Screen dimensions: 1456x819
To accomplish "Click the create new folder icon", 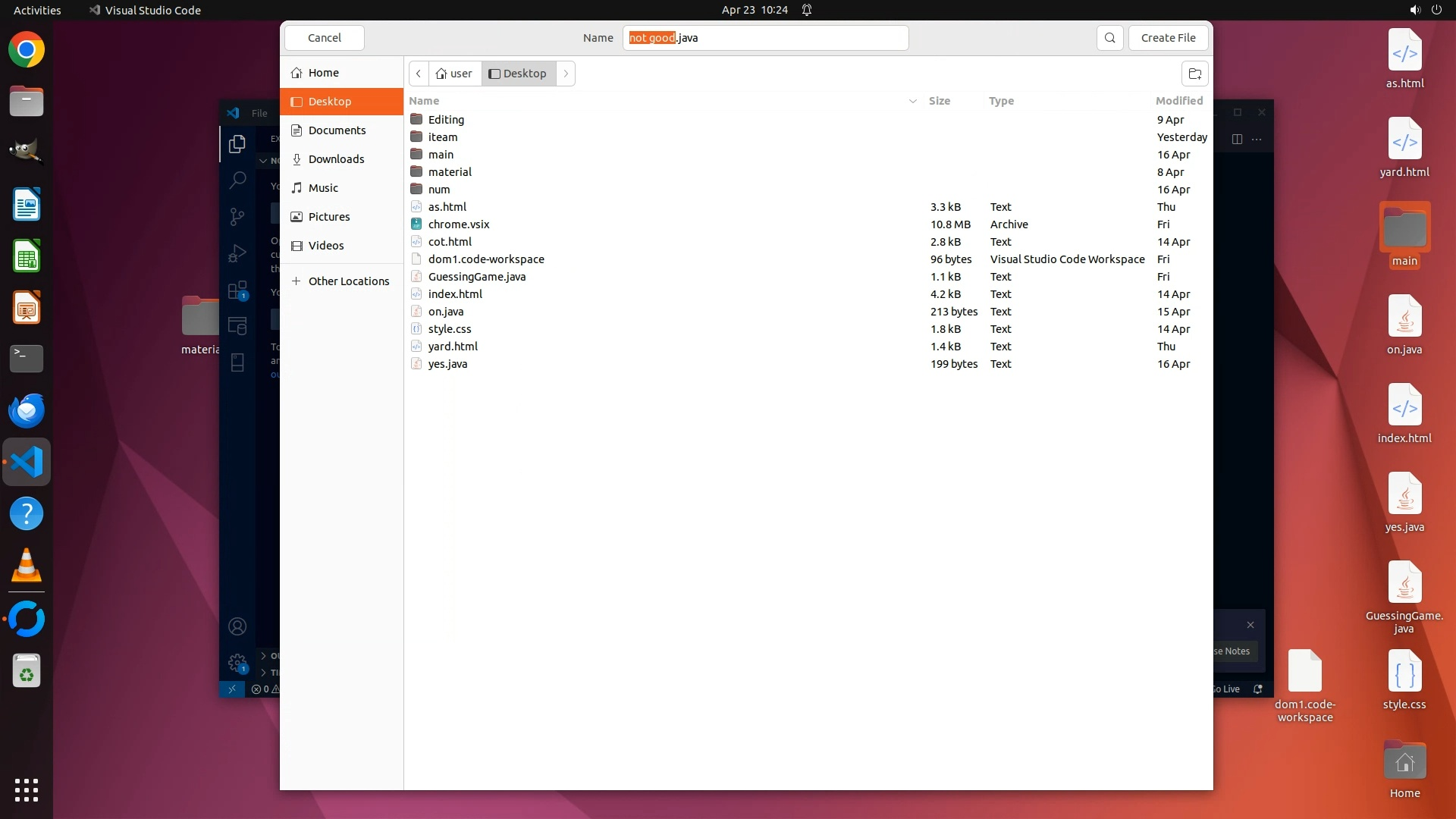I will (x=1194, y=74).
